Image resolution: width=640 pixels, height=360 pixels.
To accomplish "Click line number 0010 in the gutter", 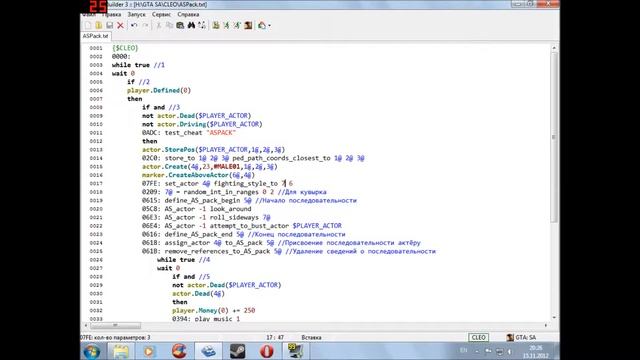I will pyautogui.click(x=96, y=124).
